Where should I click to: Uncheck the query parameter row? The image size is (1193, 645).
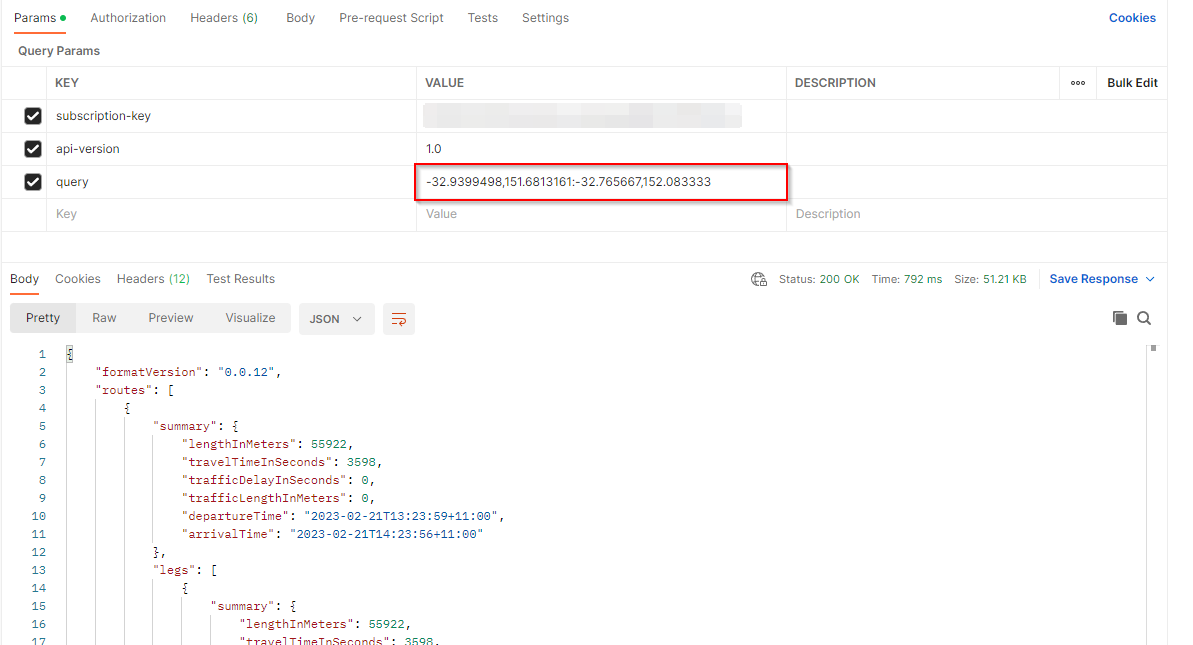click(x=33, y=181)
